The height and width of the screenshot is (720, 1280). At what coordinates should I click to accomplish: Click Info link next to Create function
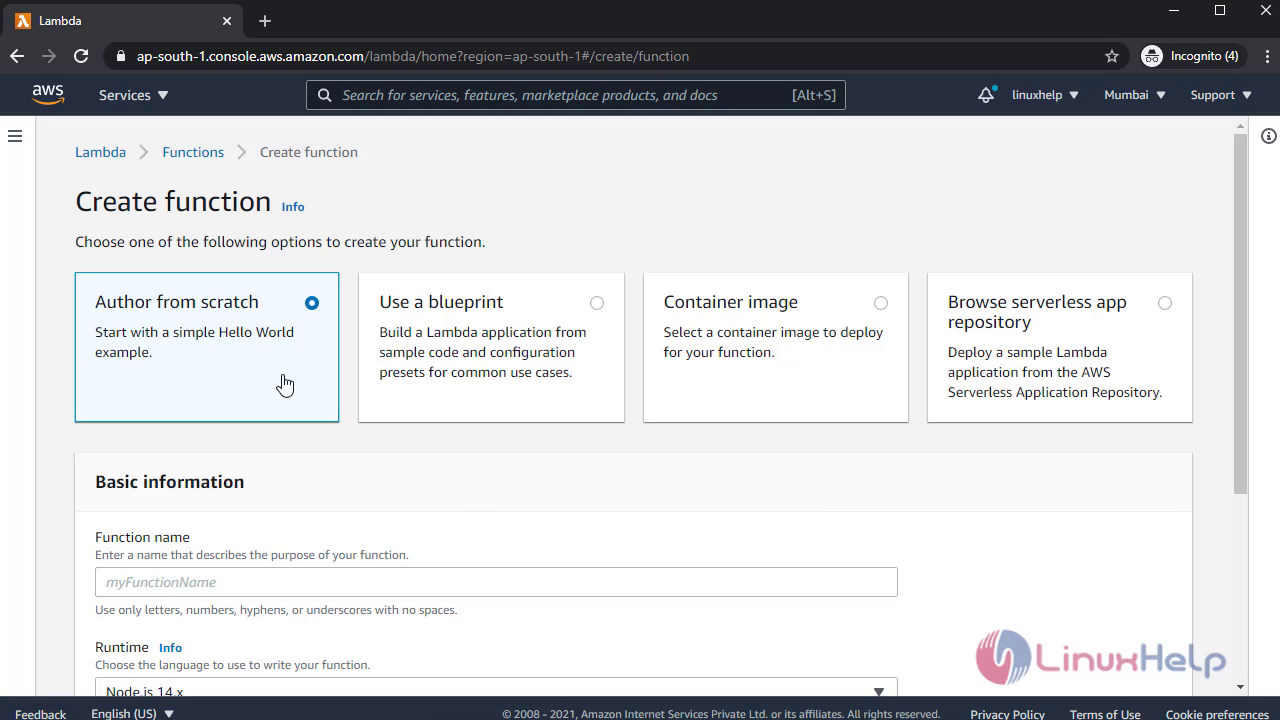(293, 207)
